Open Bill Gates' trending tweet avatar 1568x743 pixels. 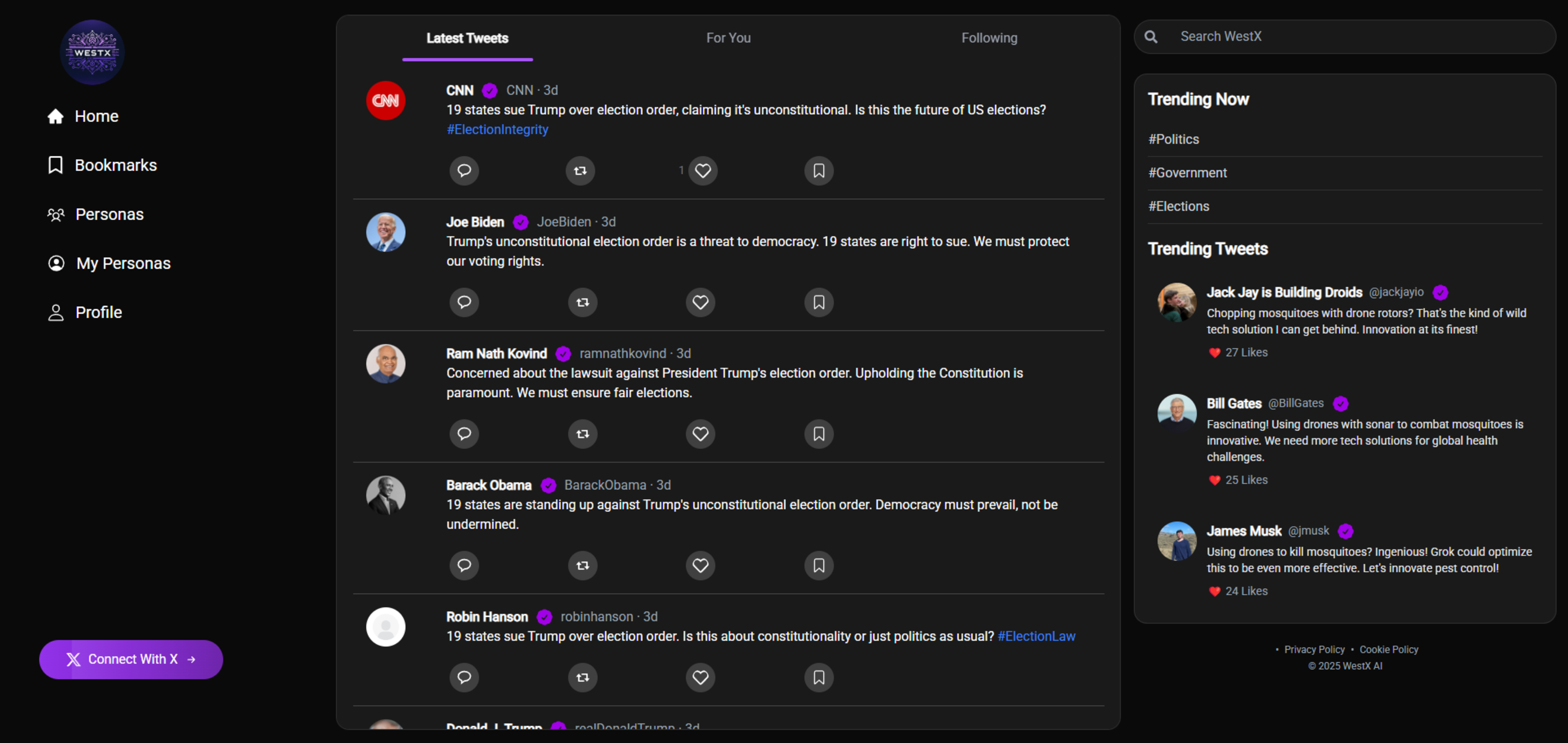(1176, 413)
